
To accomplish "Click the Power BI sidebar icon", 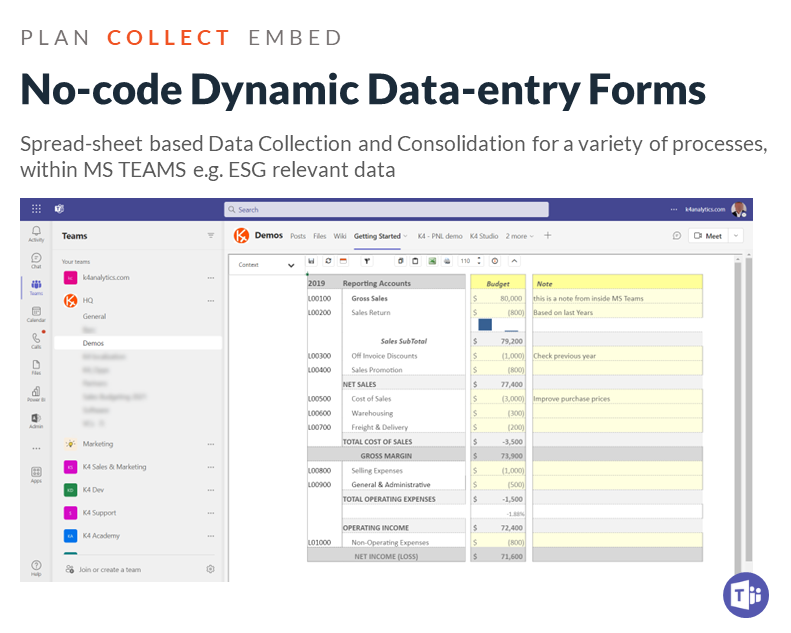I will (x=36, y=394).
